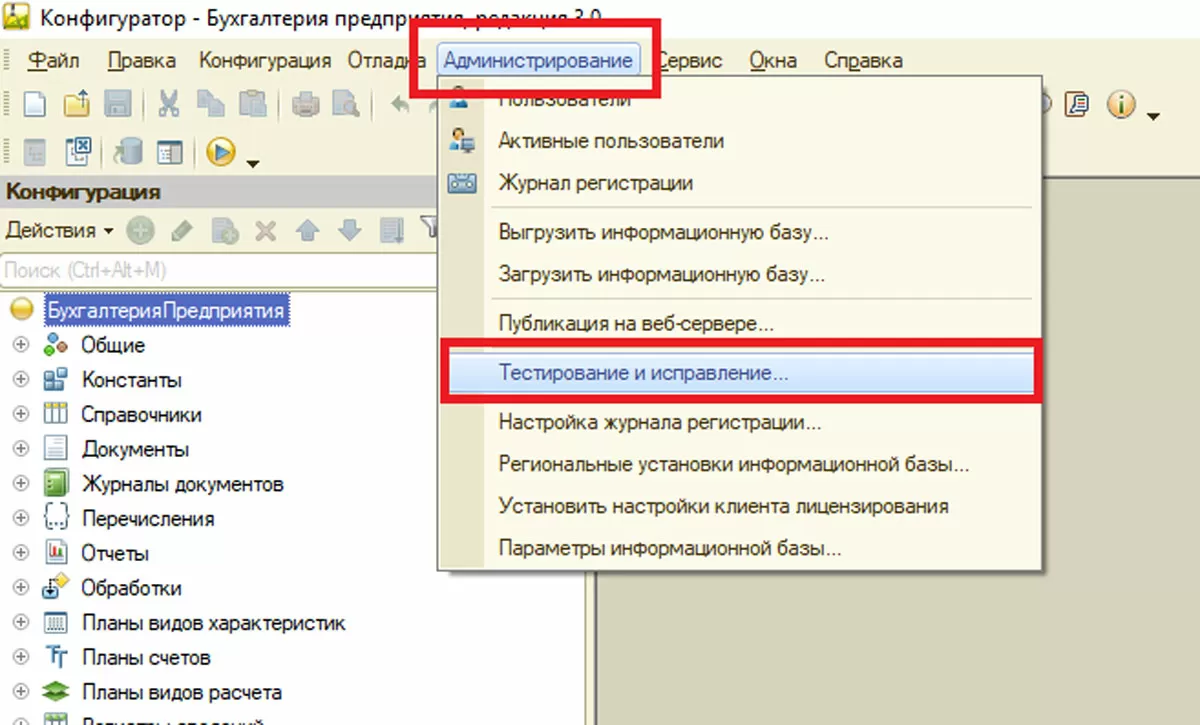This screenshot has width=1200, height=725.
Task: Expand the Справочники tree node
Action: click(x=19, y=414)
